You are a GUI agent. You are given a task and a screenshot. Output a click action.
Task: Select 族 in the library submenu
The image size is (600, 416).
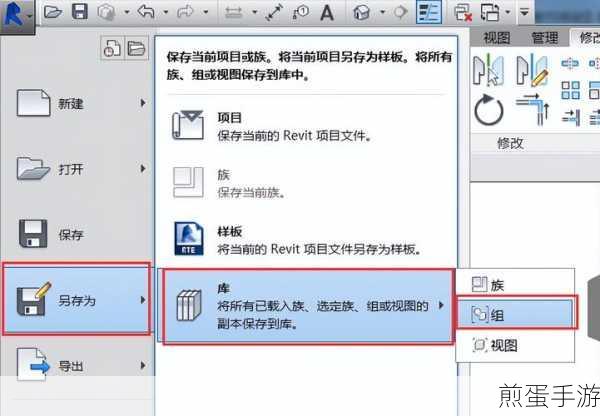[515, 285]
